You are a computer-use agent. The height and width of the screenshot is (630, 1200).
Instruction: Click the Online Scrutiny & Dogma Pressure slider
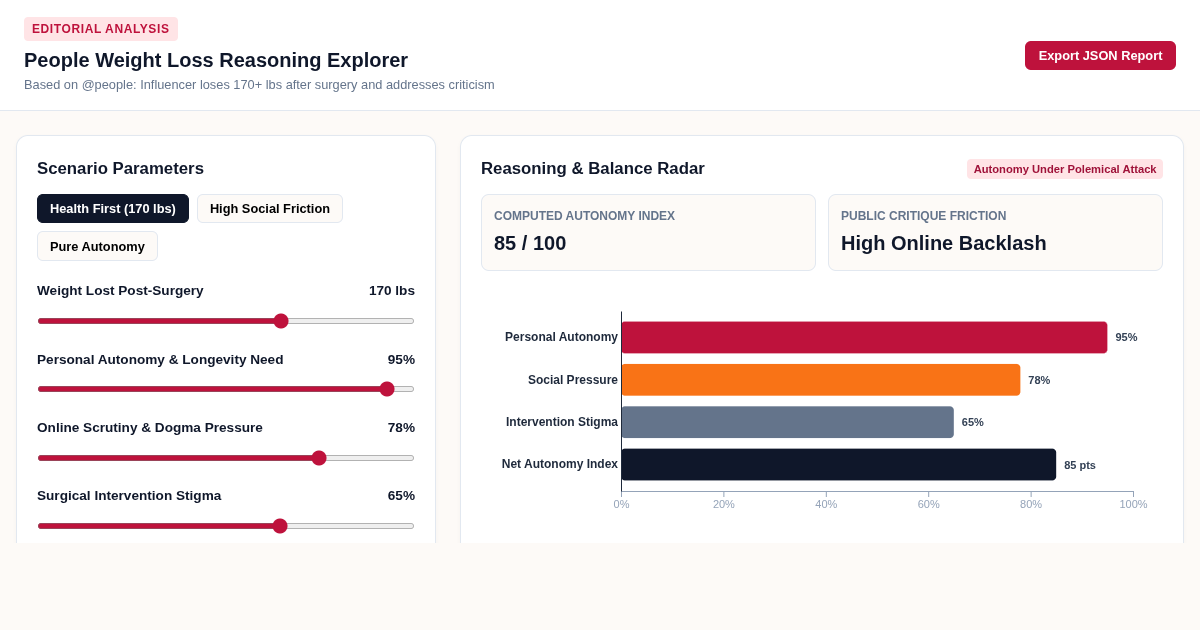(x=226, y=458)
